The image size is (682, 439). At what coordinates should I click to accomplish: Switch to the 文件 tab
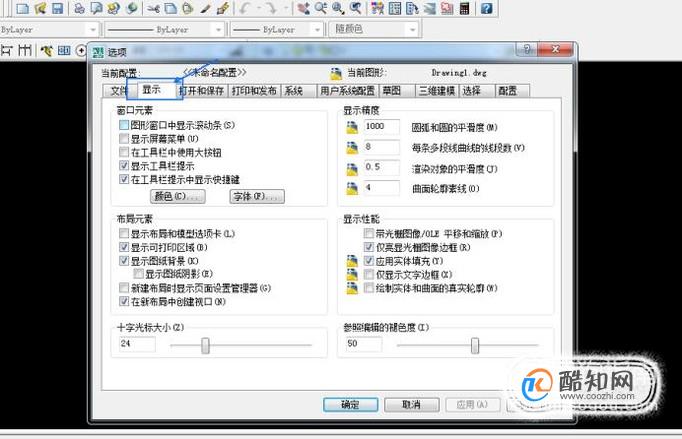(116, 91)
